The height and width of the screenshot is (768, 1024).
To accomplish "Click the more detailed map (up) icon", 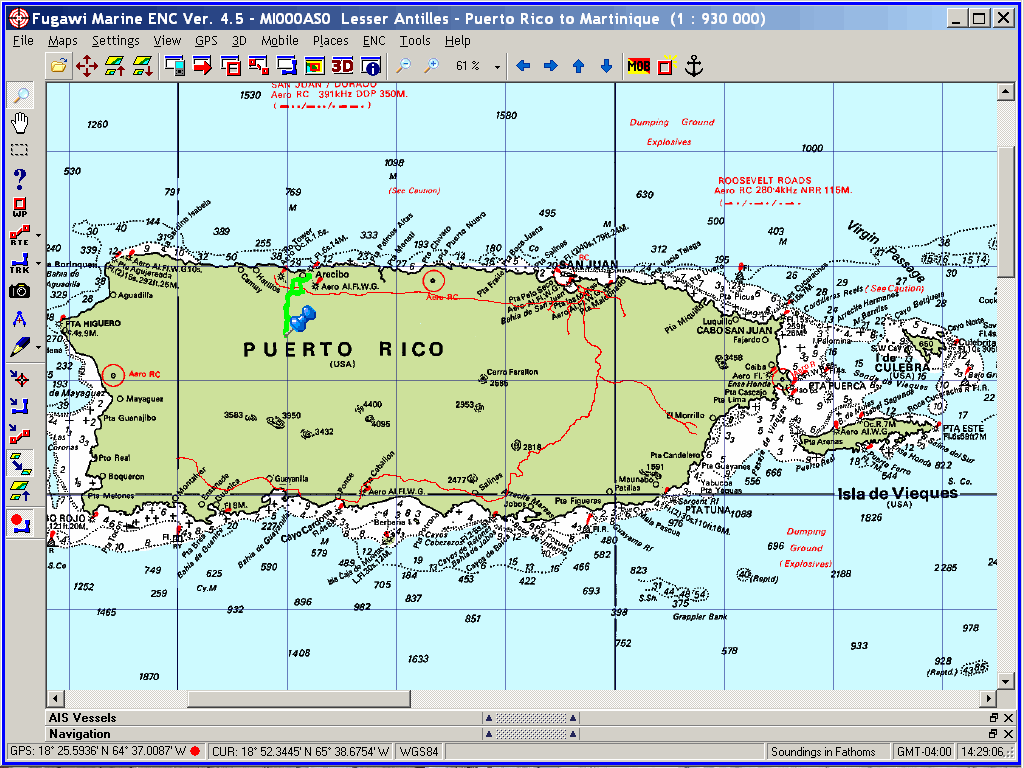I will pyautogui.click(x=115, y=65).
